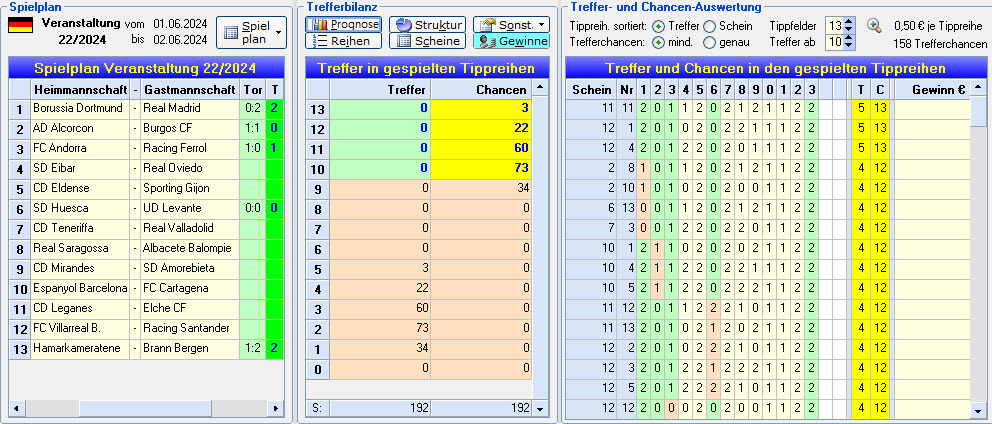Select the Espanyol Barcelona cell
The image size is (992, 424).
(80, 288)
